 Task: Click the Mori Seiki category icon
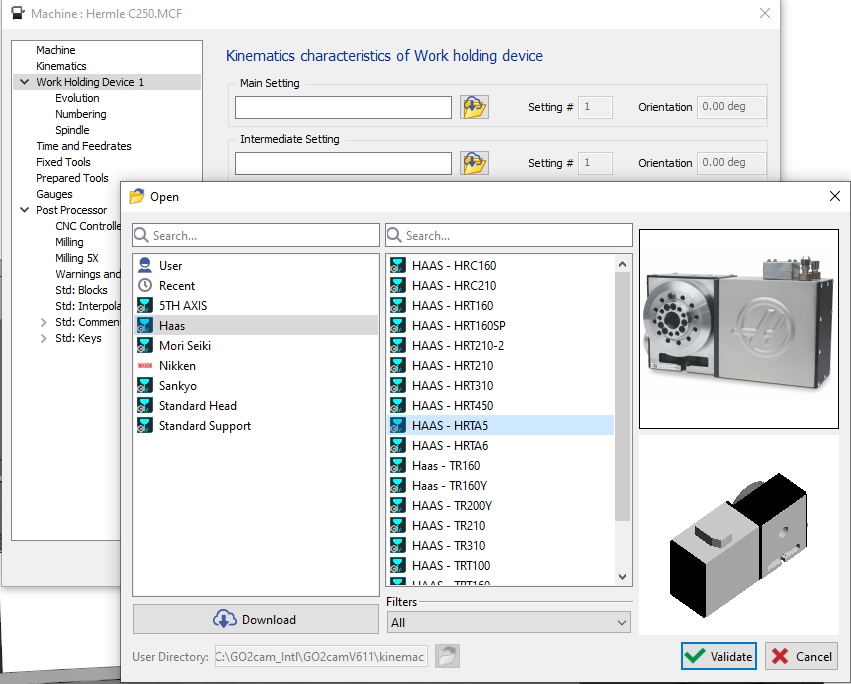pyautogui.click(x=145, y=346)
